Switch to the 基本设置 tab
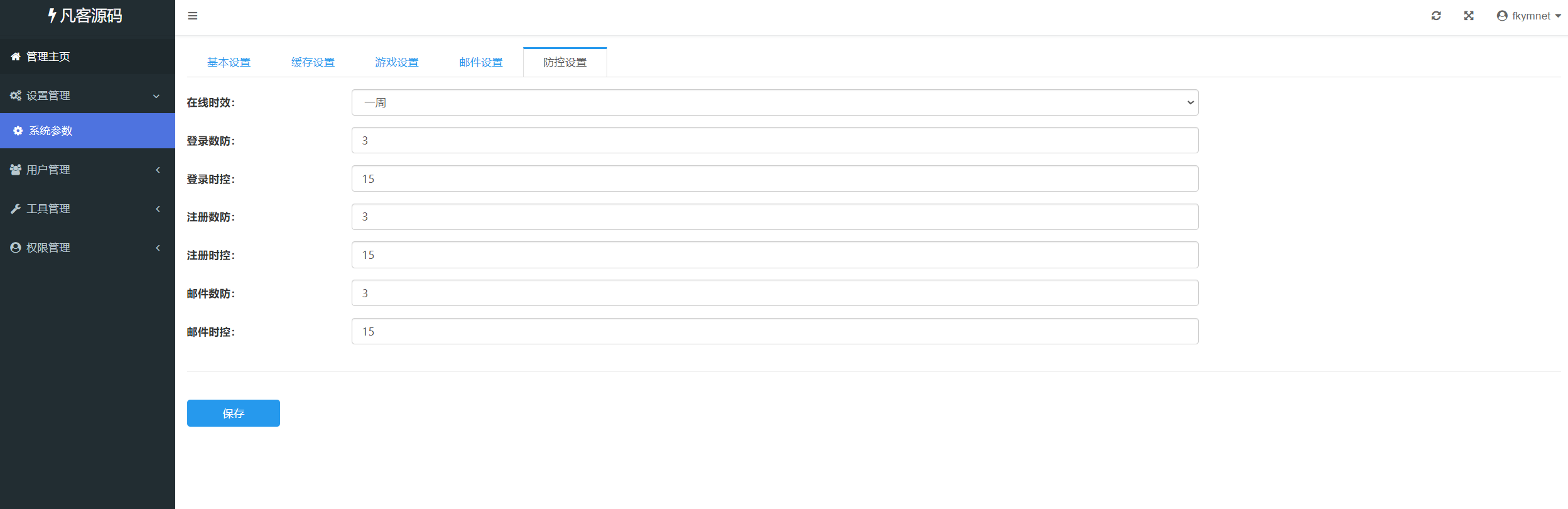Viewport: 1568px width, 509px height. click(229, 62)
